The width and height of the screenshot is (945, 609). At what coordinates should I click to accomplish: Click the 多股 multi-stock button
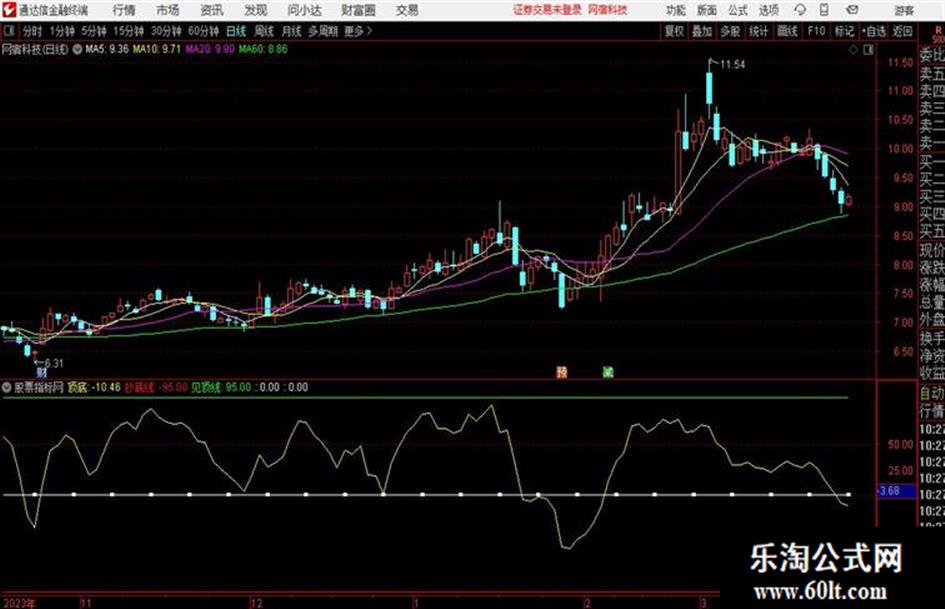tap(730, 31)
